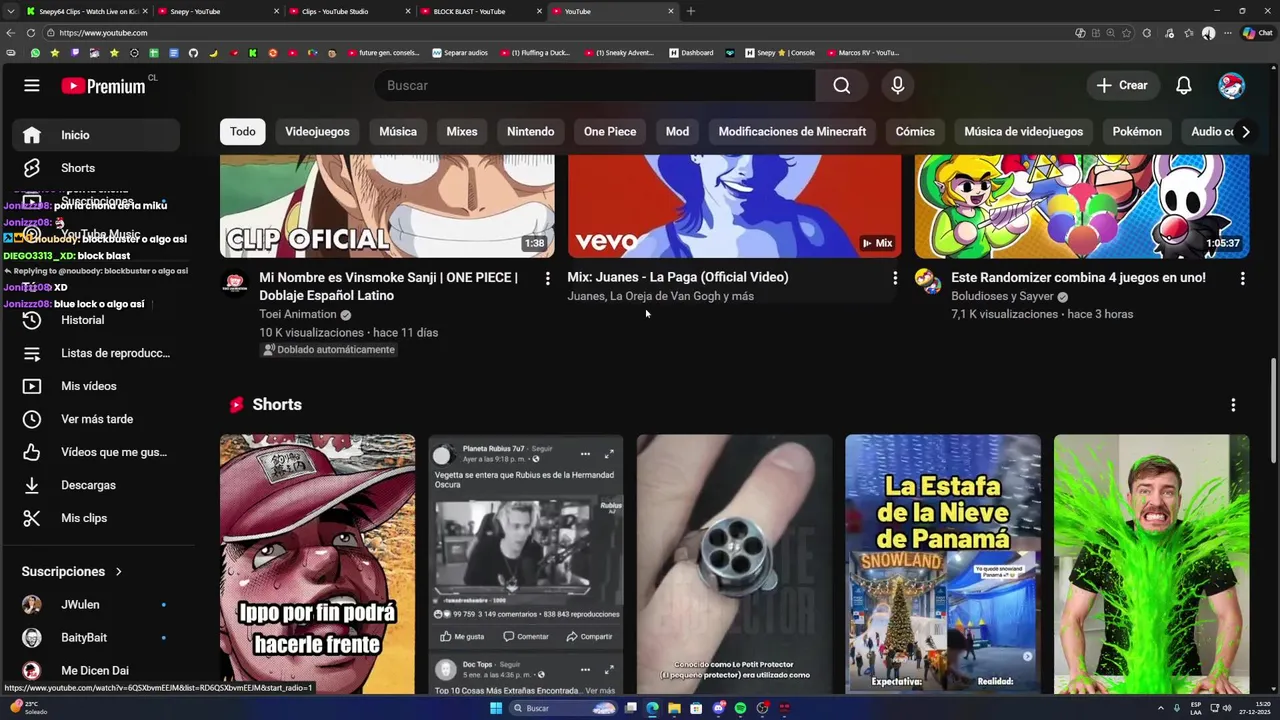This screenshot has height=720, width=1280.
Task: Reload the page
Action: pos(31,33)
